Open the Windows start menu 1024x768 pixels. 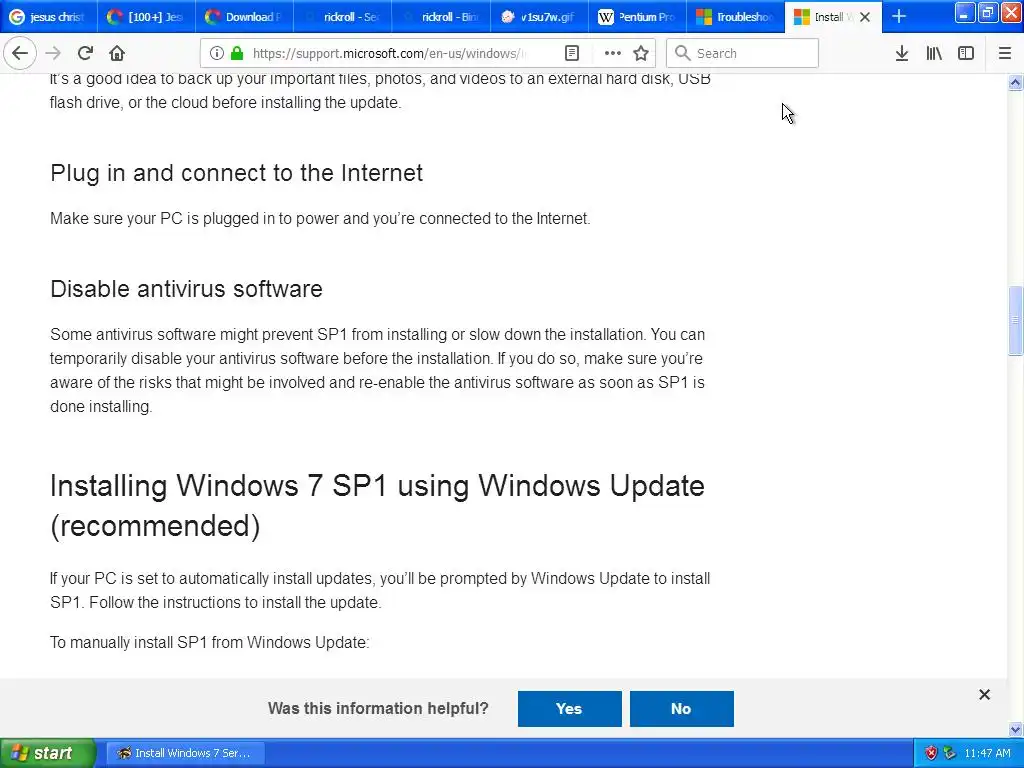48,753
